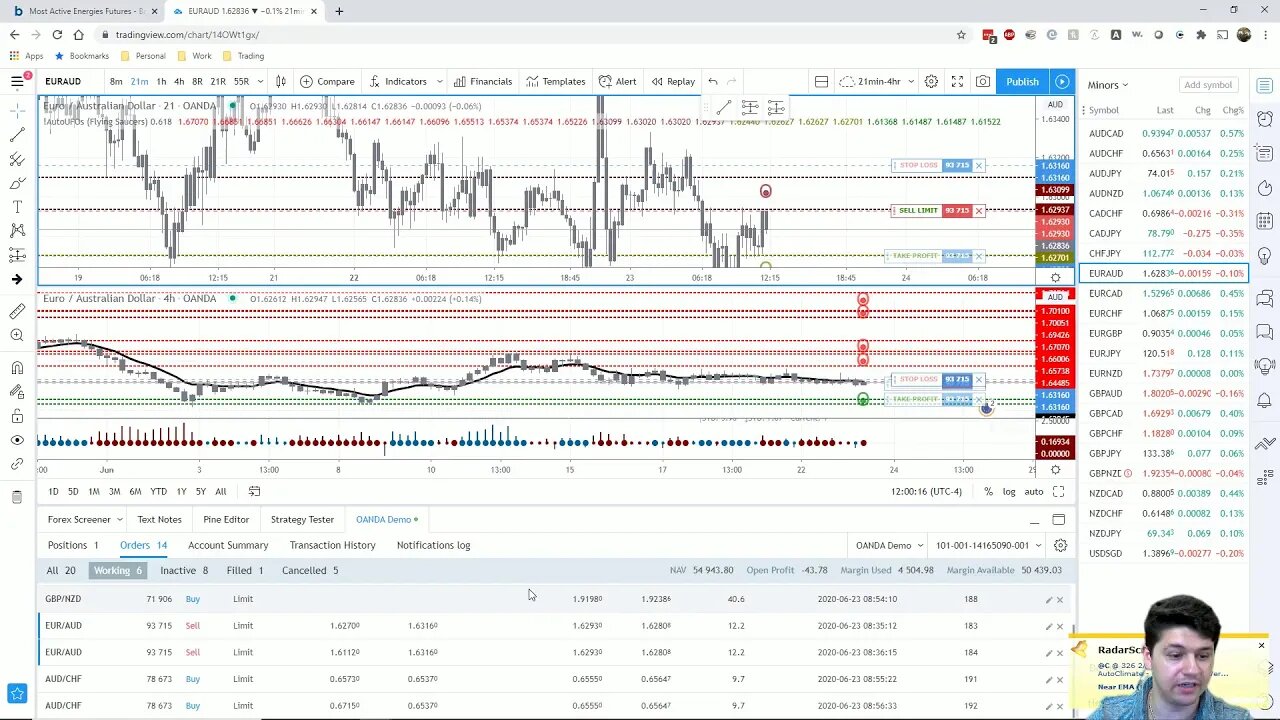Open candlestick chart style selector
The height and width of the screenshot is (720, 1280).
(x=281, y=81)
